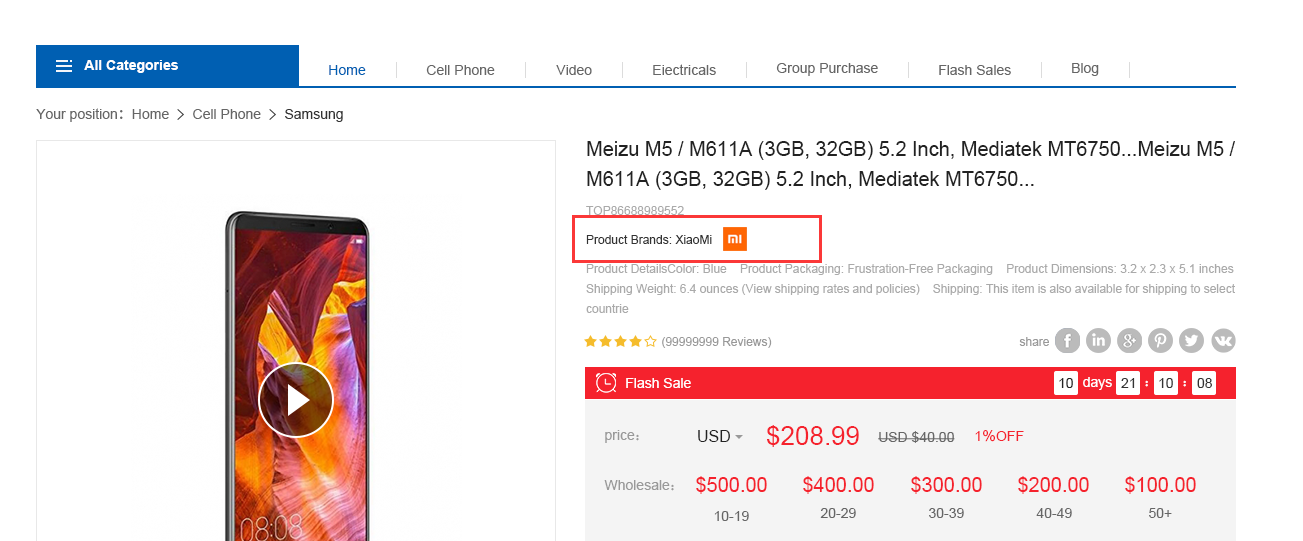This screenshot has height=541, width=1303.
Task: Open the All Categories hamburger menu icon
Action: [x=64, y=66]
